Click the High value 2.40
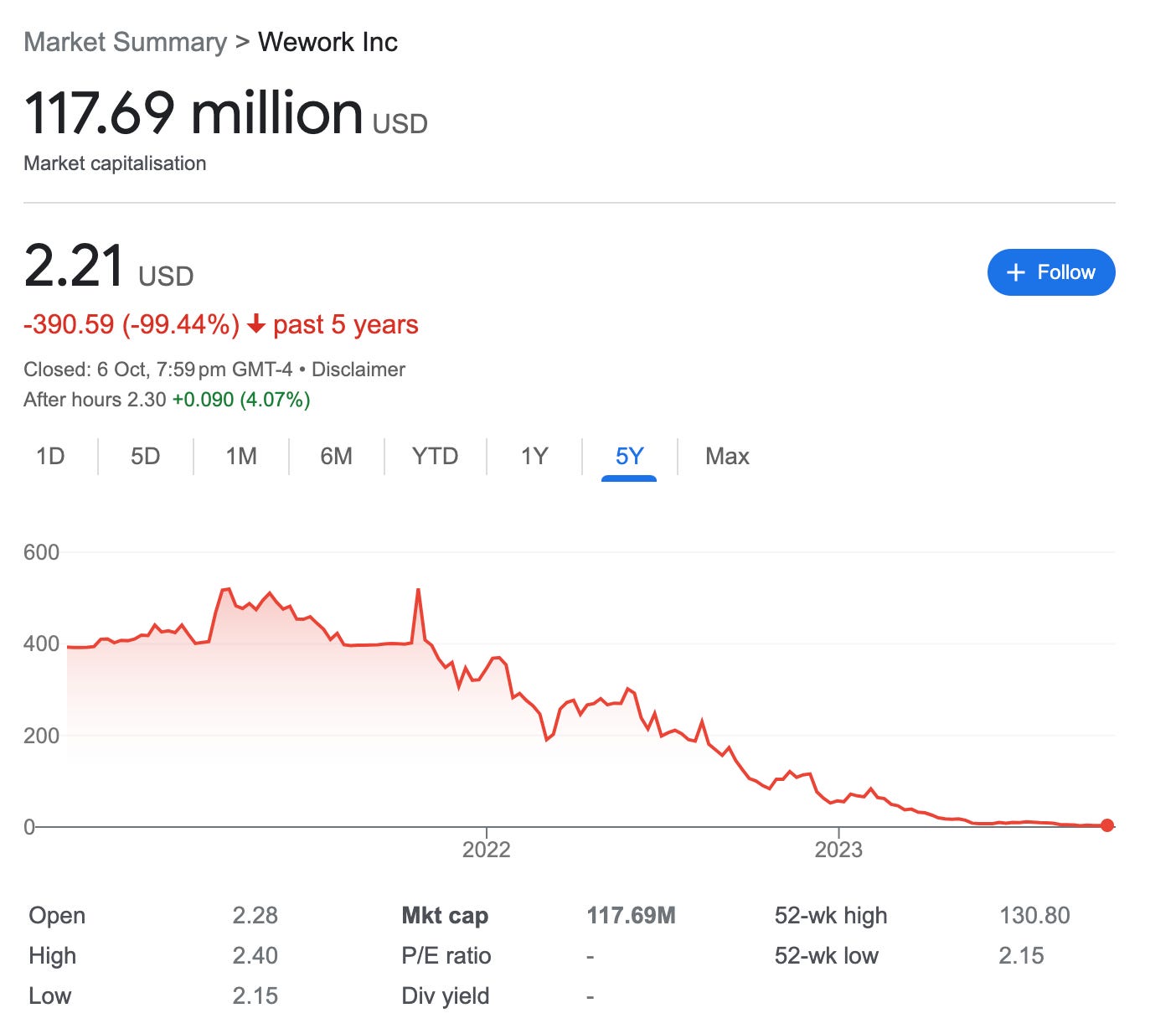This screenshot has height=1034, width=1176. [255, 955]
